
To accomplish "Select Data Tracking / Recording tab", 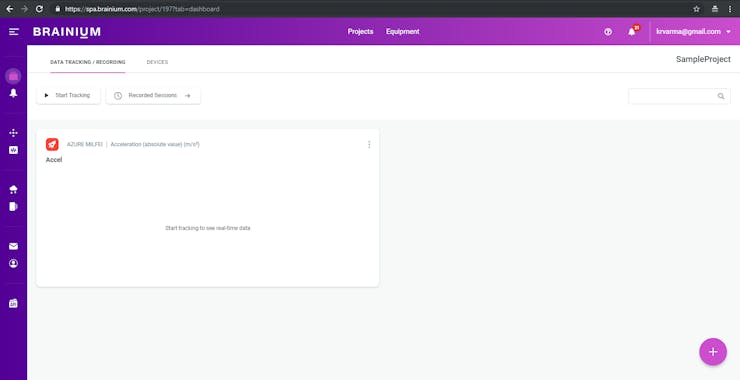I will (x=88, y=62).
